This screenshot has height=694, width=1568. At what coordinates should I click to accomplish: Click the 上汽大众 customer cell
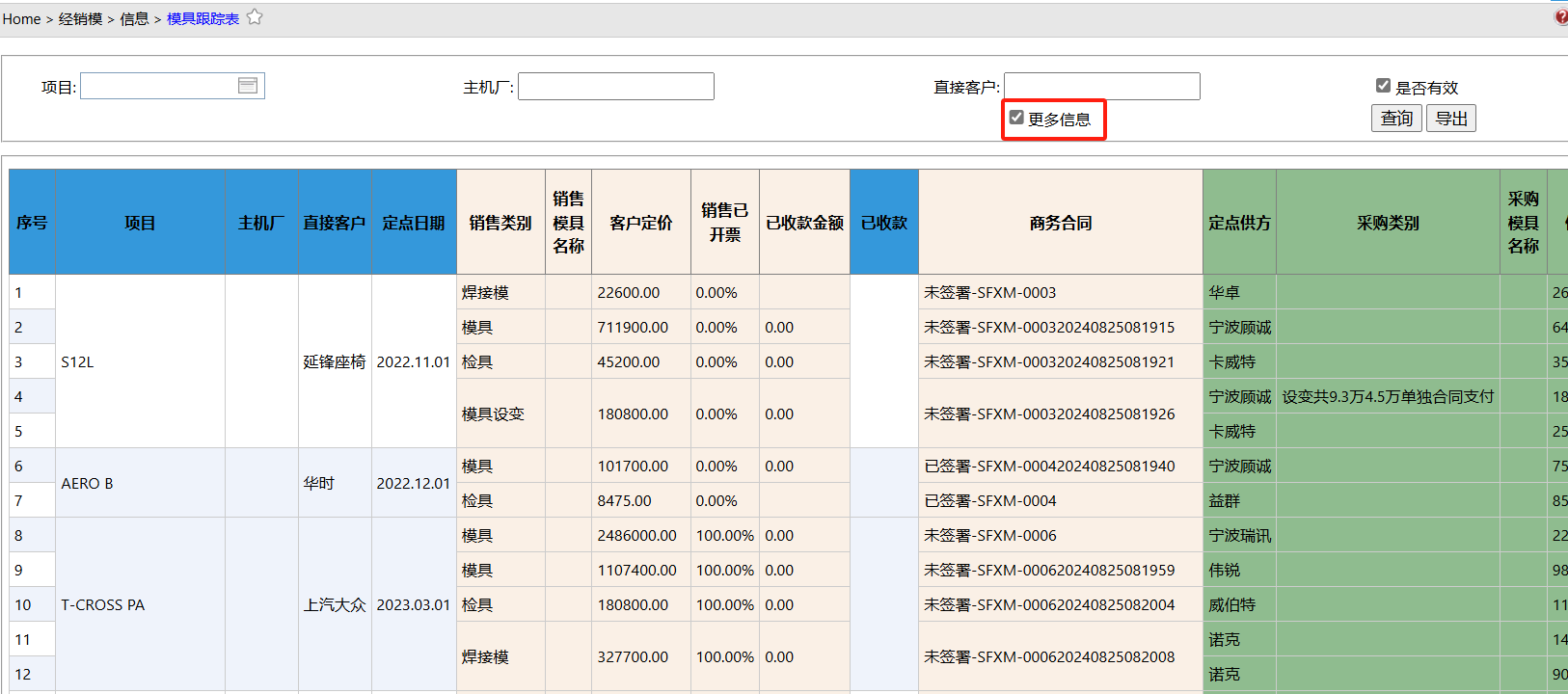(x=335, y=604)
